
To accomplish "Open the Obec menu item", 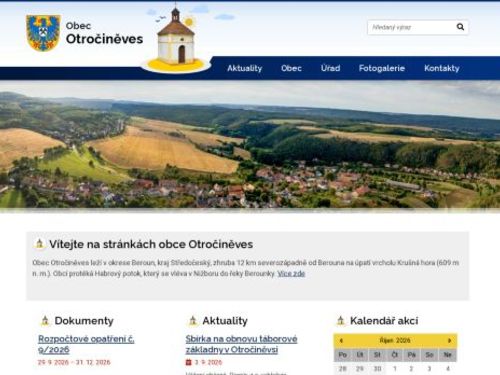I will pyautogui.click(x=291, y=68).
